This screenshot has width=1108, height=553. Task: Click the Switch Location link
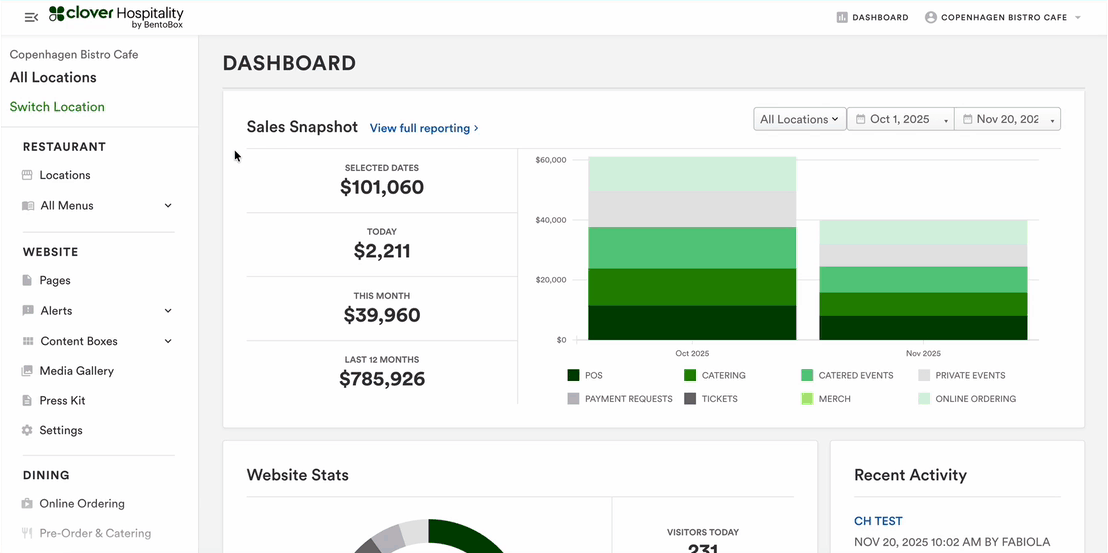(57, 107)
